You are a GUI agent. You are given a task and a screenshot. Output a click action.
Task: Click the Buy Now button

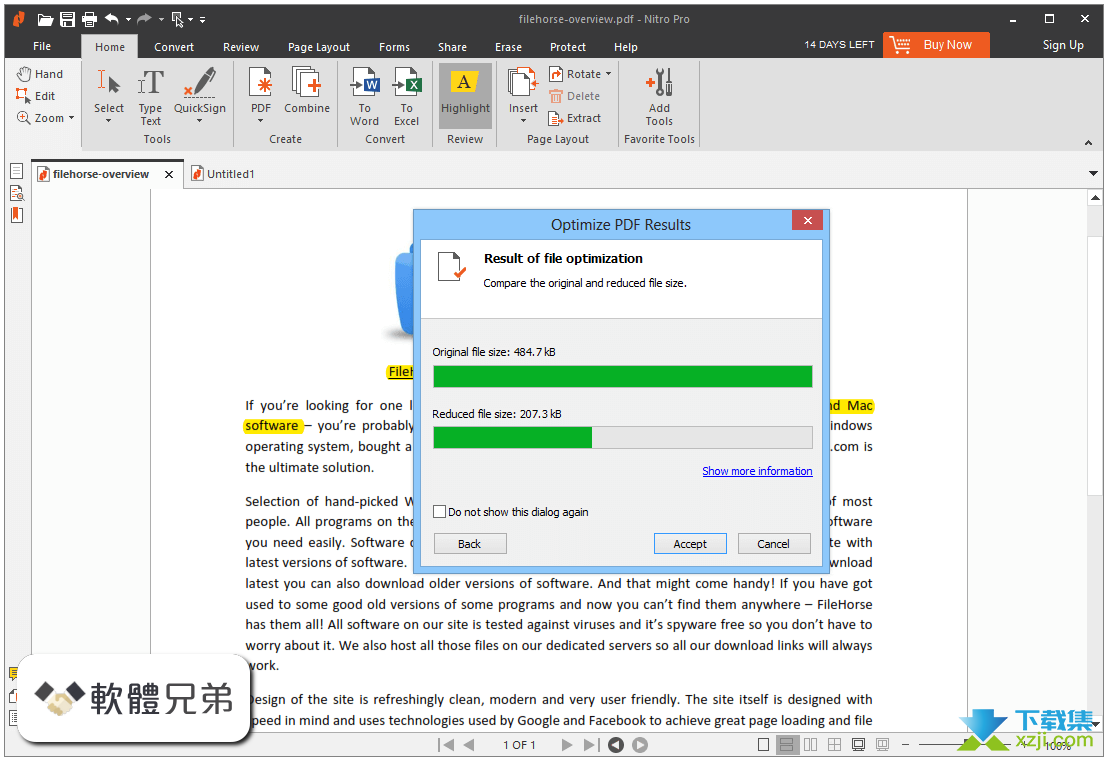[x=936, y=44]
